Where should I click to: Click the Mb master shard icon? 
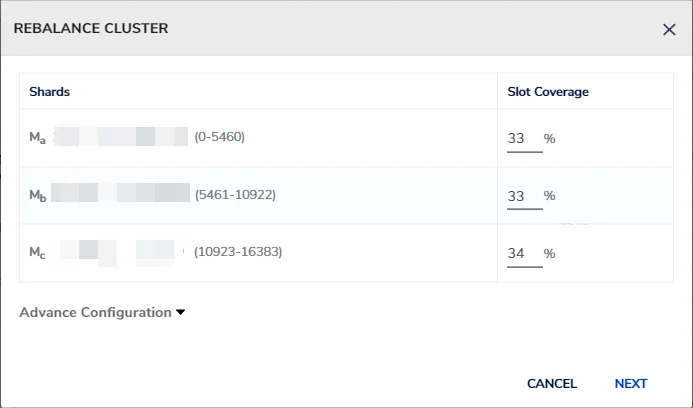[38, 195]
